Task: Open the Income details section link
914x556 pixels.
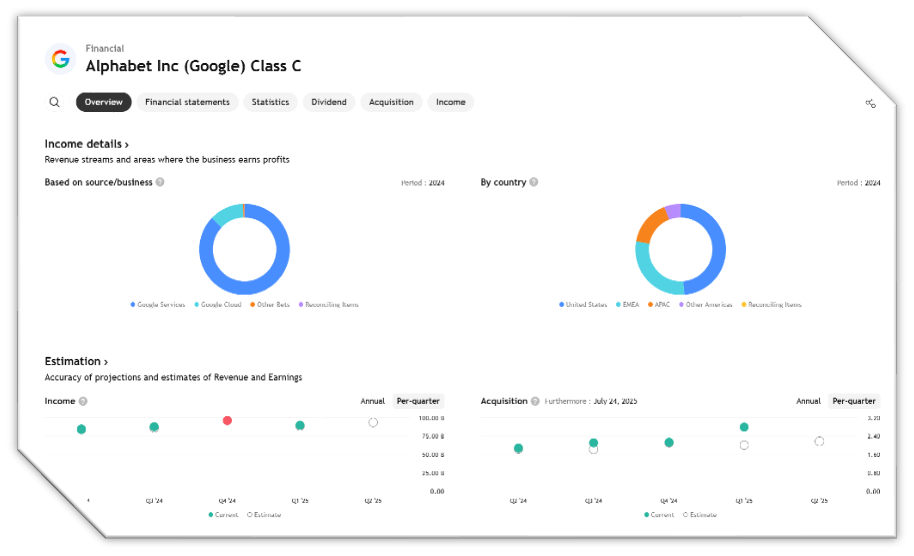Action: 87,144
